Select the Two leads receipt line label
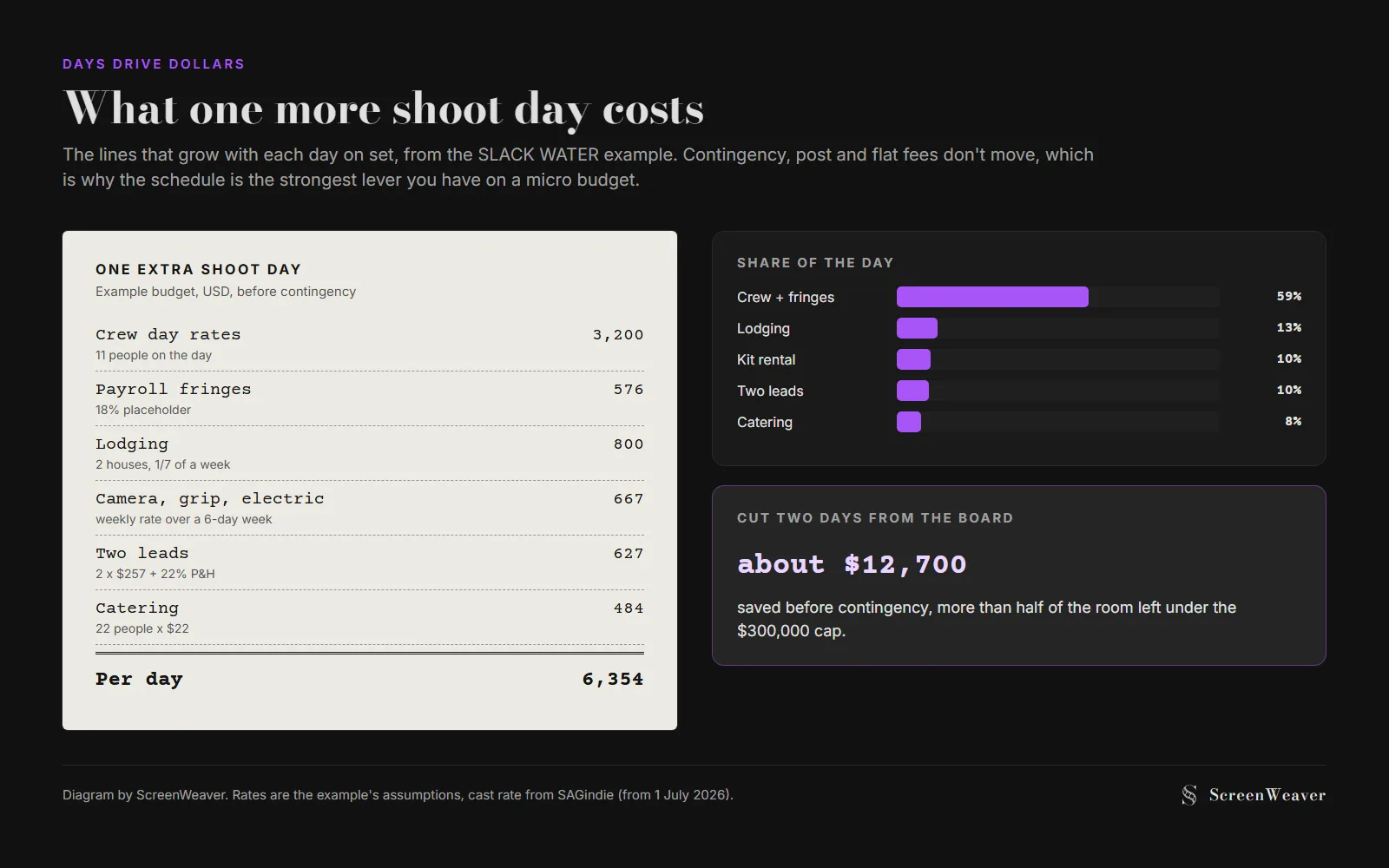 (x=142, y=553)
